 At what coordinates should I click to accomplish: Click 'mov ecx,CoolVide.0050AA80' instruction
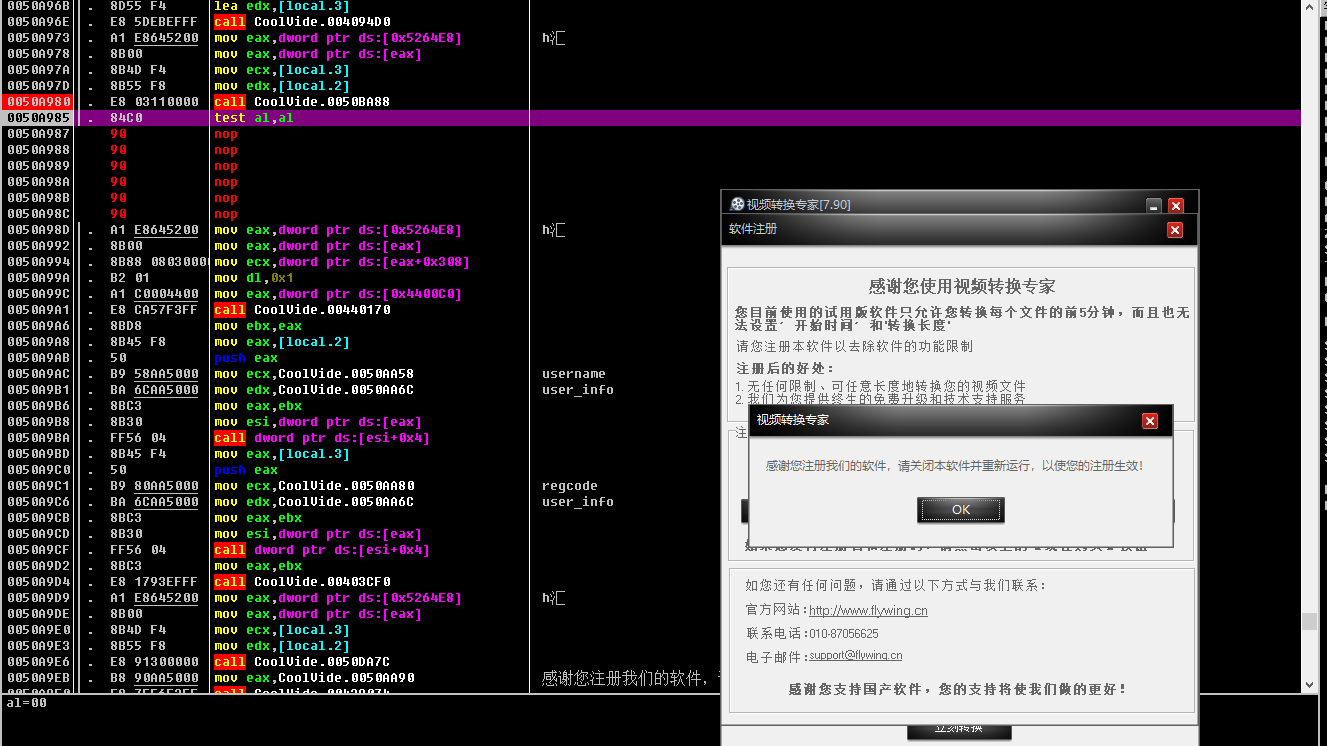(314, 486)
